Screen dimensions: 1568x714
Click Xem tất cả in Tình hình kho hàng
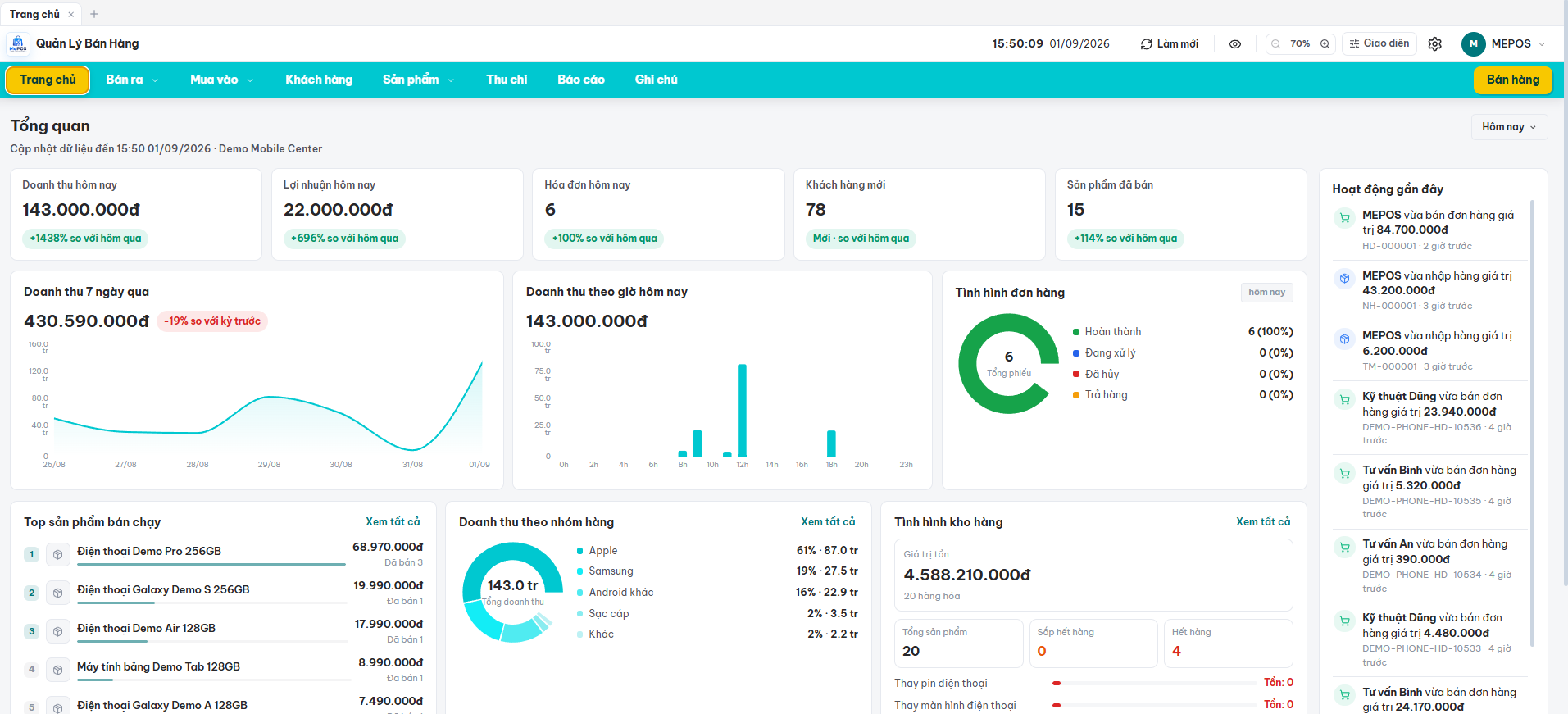1263,522
